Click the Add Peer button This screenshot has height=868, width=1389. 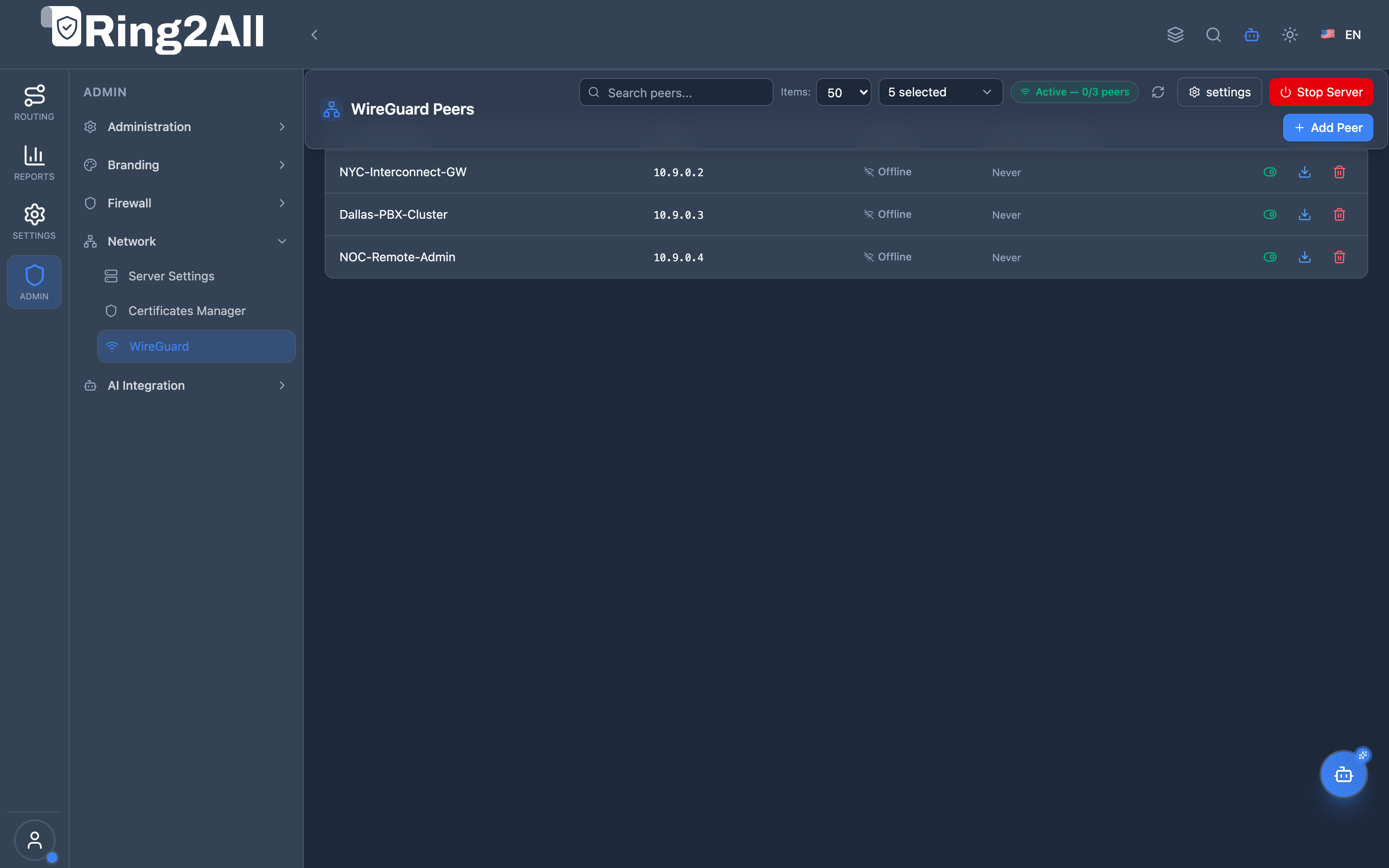coord(1328,128)
